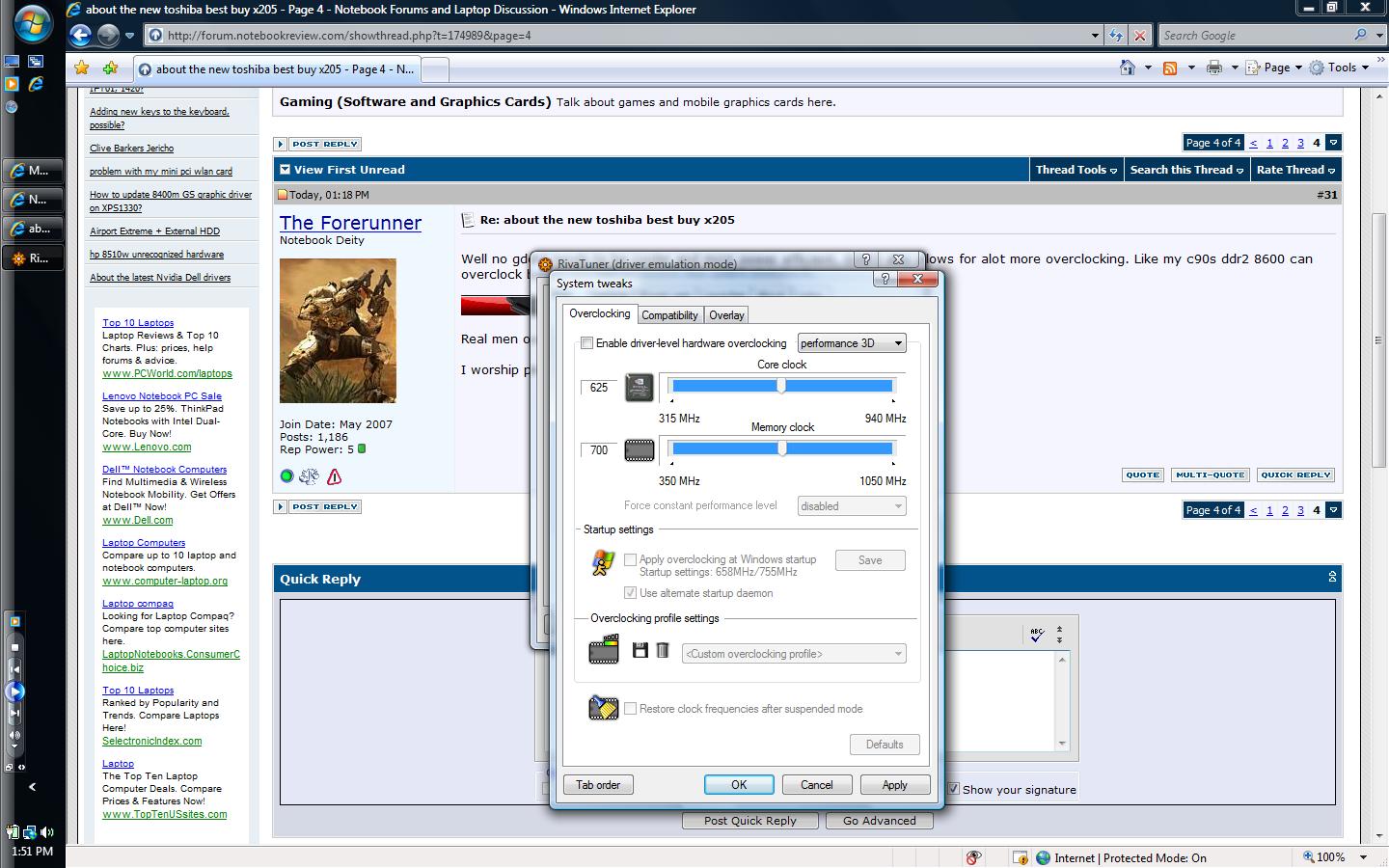Click the Add to Favorites star-plus icon
Screen dimensions: 1389x868
(x=110, y=68)
